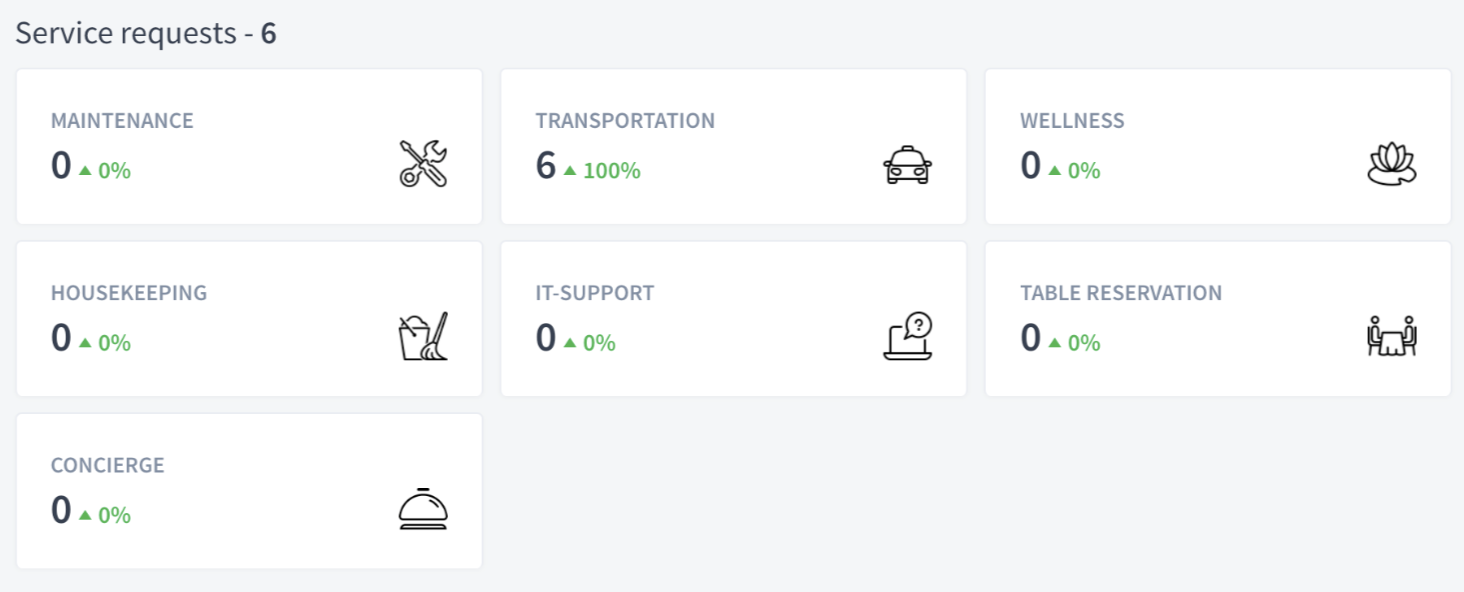1464x592 pixels.
Task: Click the Transportation taxi icon
Action: (908, 164)
